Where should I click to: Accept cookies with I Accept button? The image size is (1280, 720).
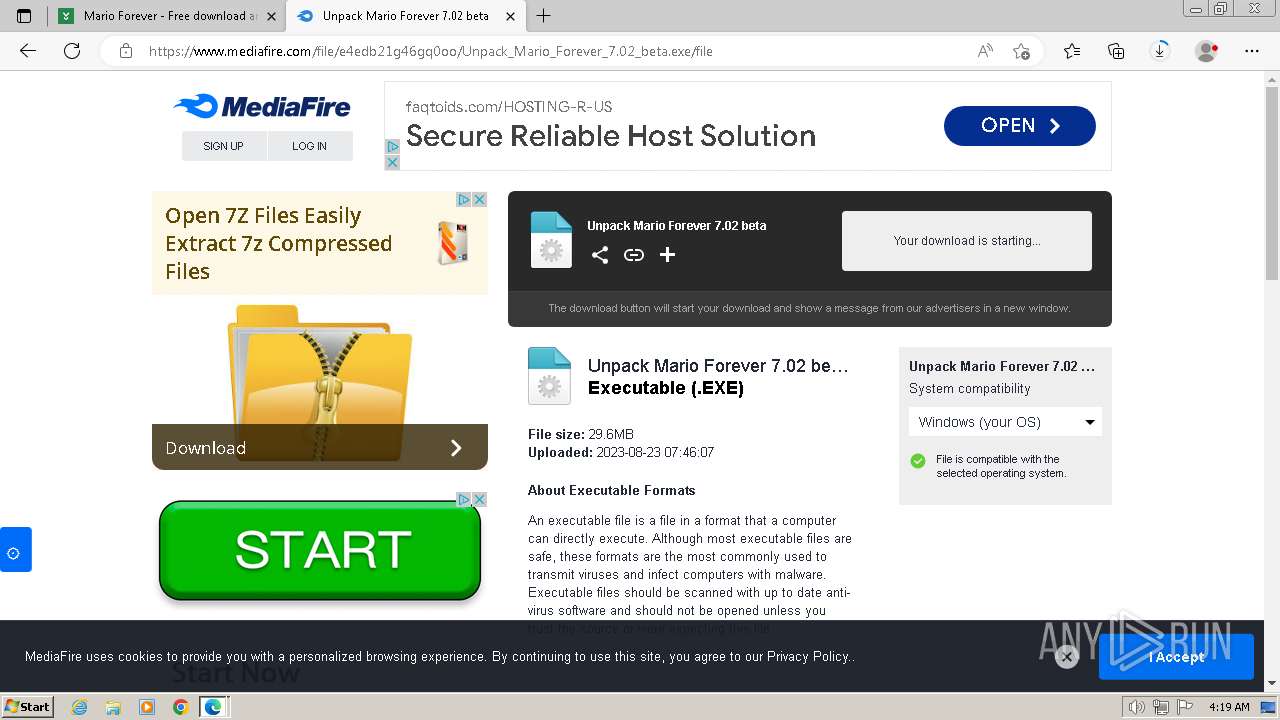point(1176,657)
